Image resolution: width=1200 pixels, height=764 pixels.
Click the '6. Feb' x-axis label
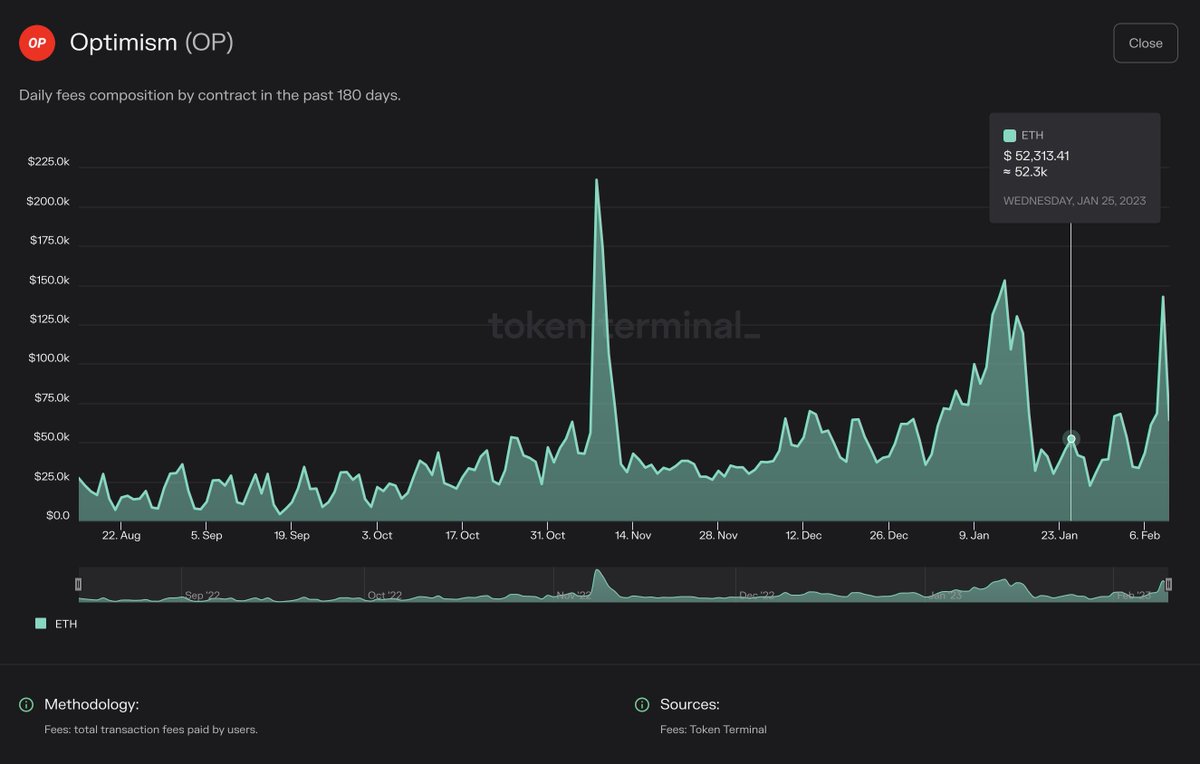point(1144,536)
